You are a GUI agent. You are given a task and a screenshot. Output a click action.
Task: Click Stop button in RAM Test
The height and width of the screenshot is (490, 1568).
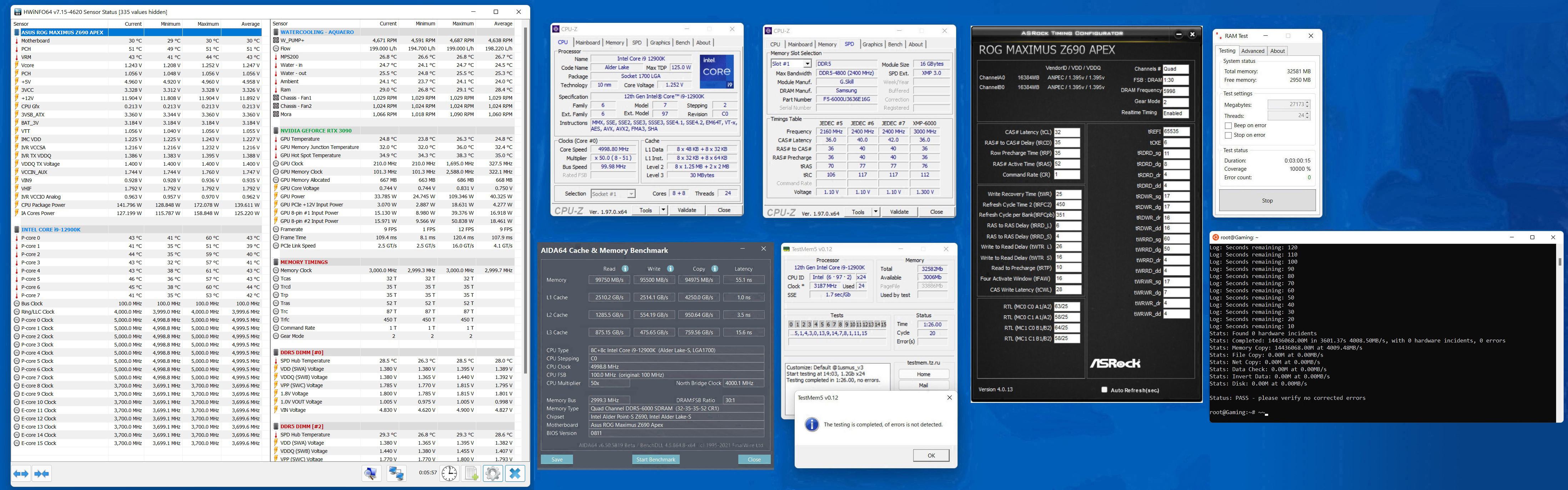[1267, 200]
